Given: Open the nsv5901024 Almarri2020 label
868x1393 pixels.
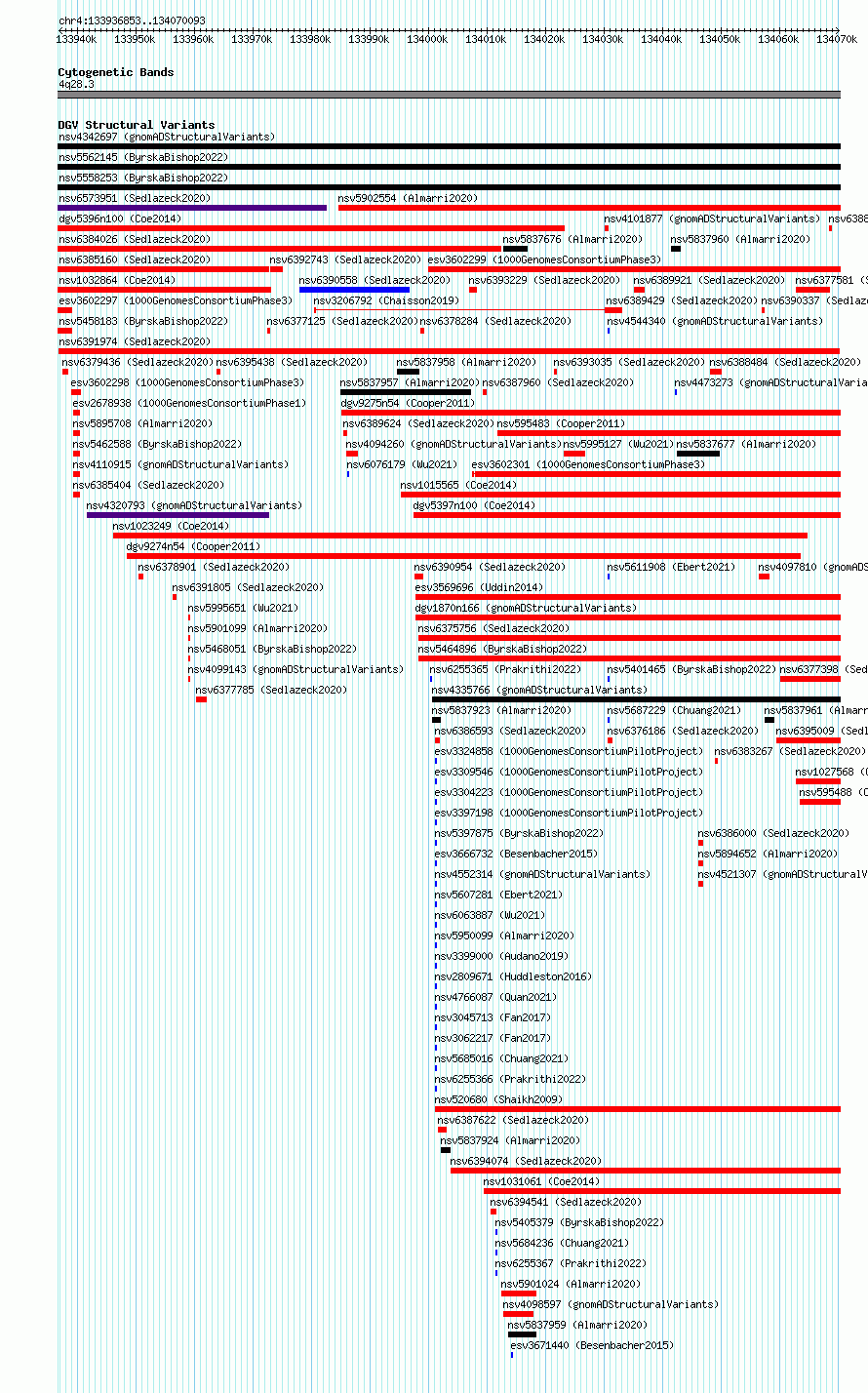Looking at the screenshot, I should [572, 1284].
